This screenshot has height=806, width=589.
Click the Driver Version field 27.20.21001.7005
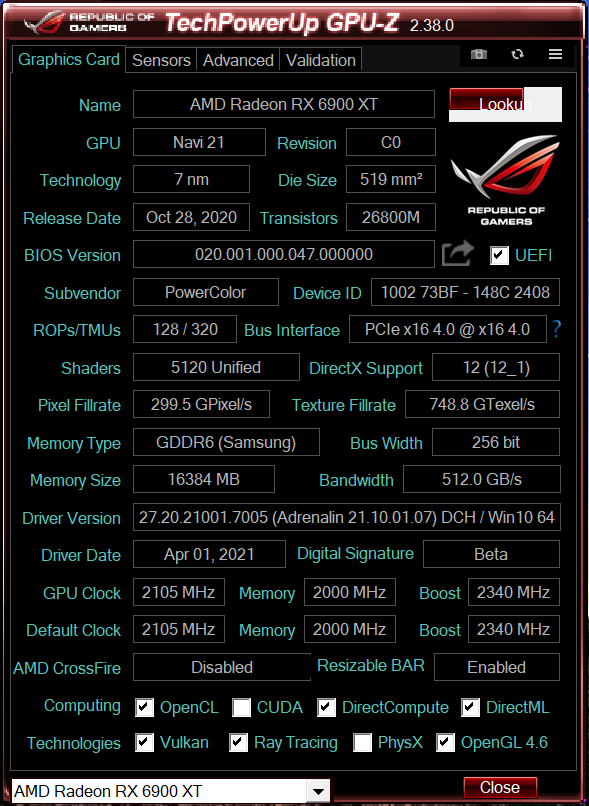(347, 517)
